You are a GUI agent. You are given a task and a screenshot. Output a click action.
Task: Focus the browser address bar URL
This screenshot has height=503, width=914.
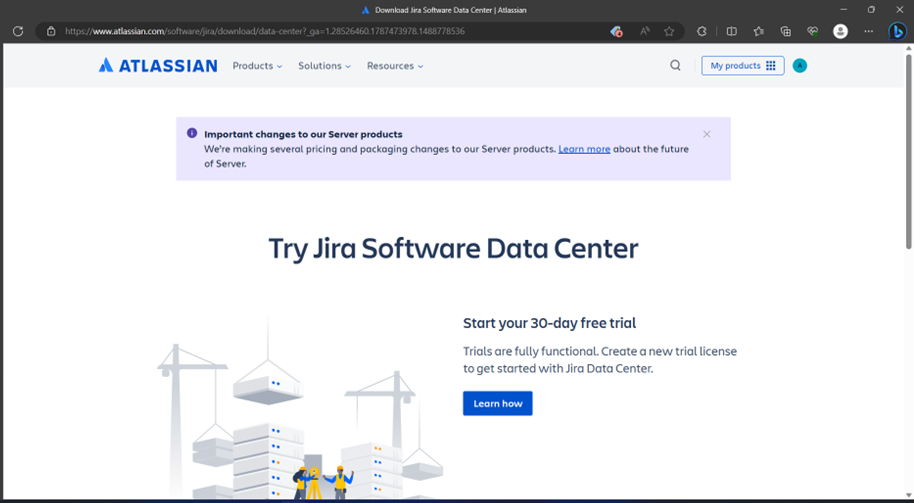tap(265, 31)
